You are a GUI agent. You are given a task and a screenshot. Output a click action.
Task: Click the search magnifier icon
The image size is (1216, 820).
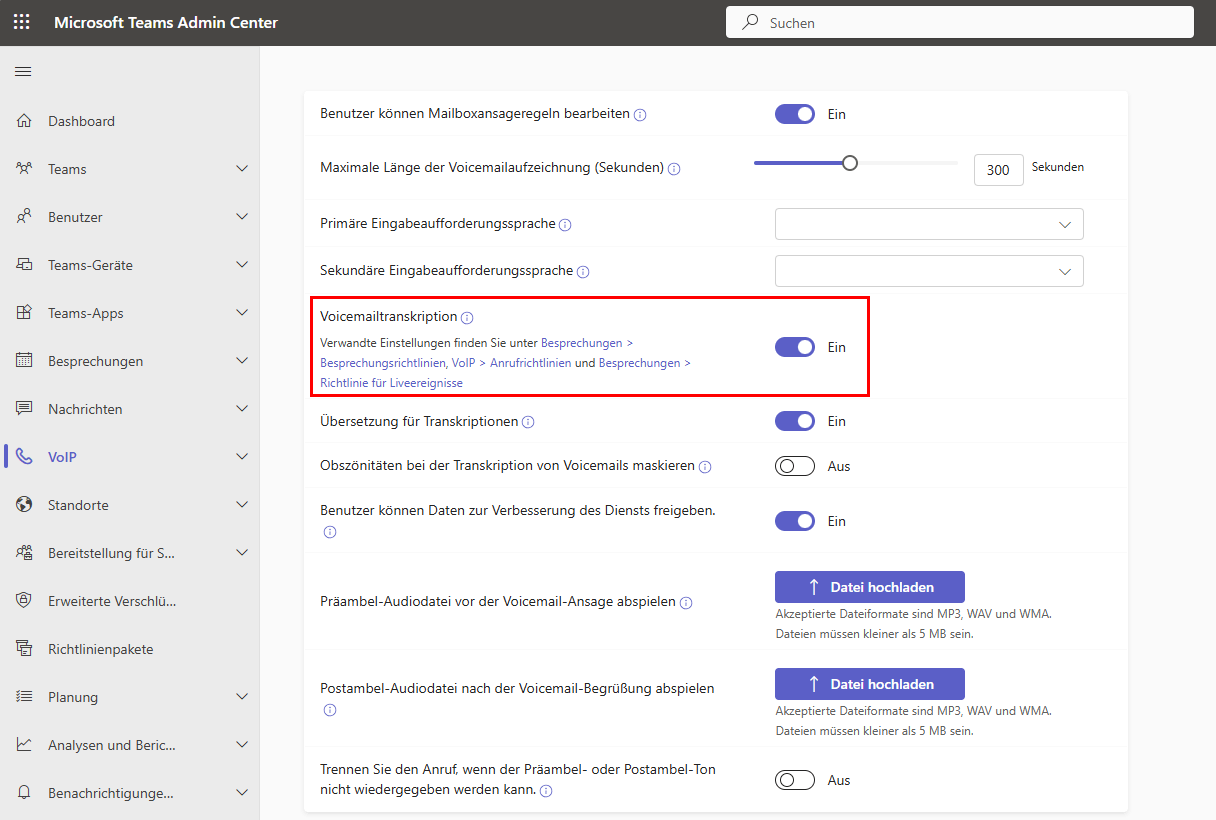[750, 22]
